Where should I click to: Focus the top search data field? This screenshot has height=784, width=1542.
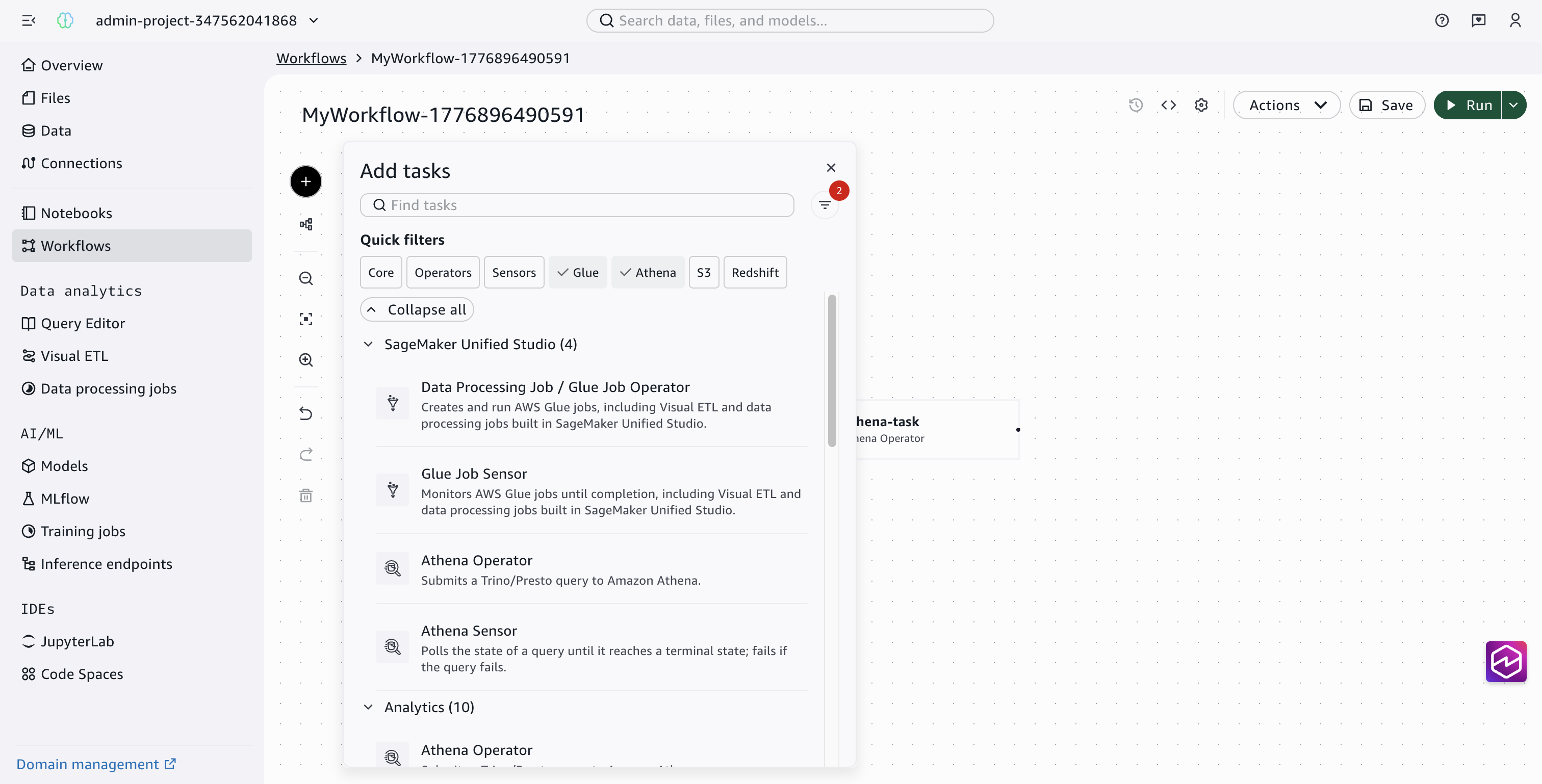point(790,21)
